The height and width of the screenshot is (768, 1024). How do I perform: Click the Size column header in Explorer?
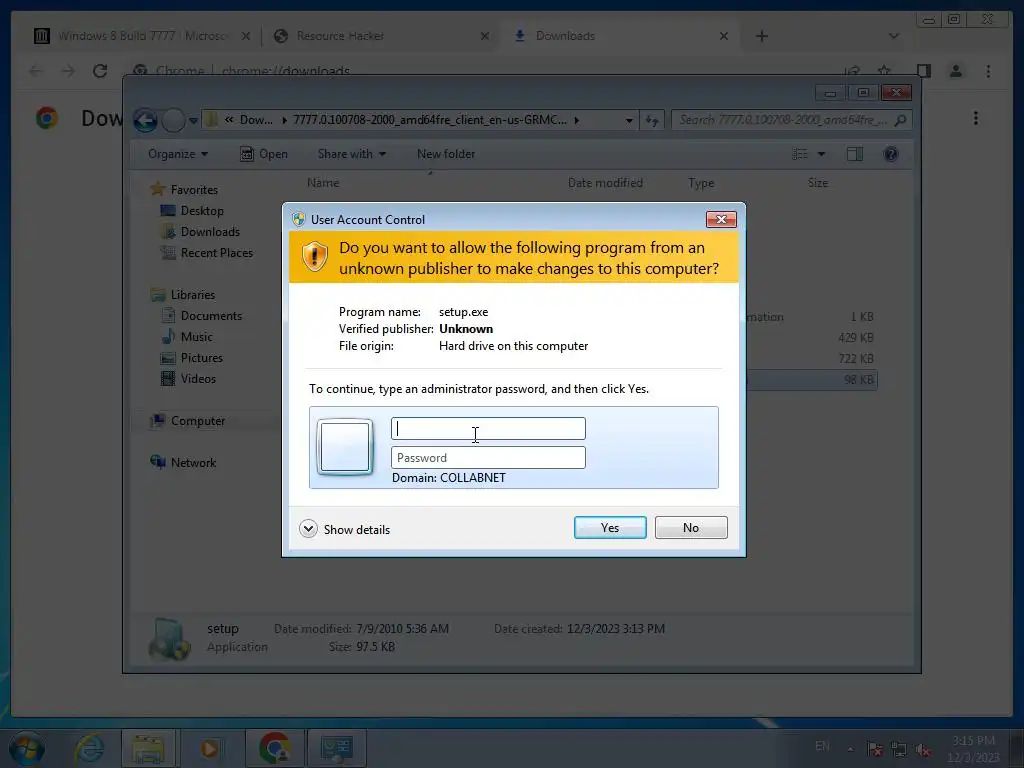(x=818, y=183)
